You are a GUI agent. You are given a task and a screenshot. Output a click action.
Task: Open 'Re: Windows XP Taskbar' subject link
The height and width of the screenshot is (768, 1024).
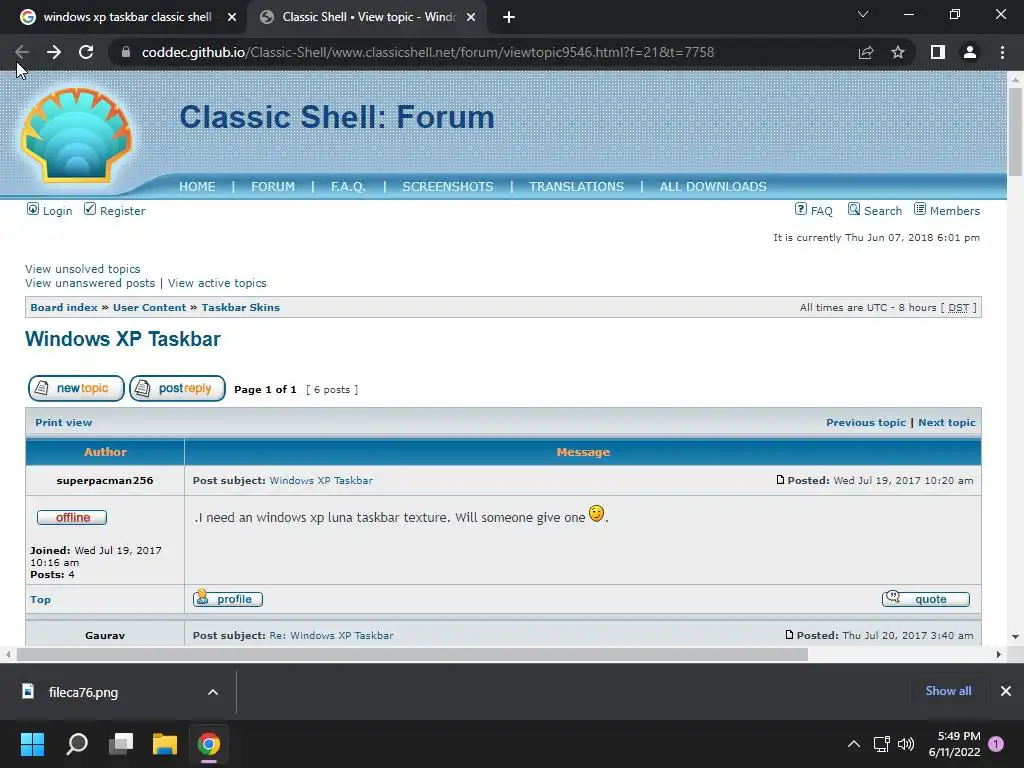pos(332,635)
